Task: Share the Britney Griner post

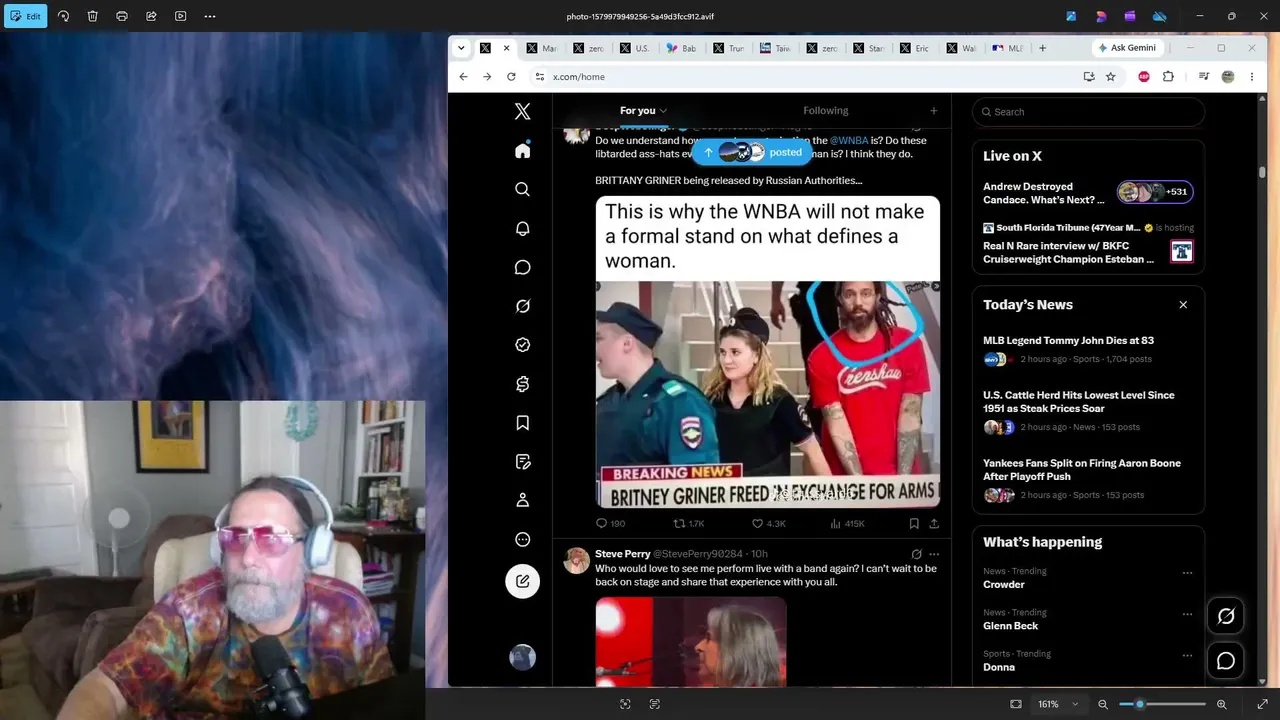Action: click(x=934, y=523)
